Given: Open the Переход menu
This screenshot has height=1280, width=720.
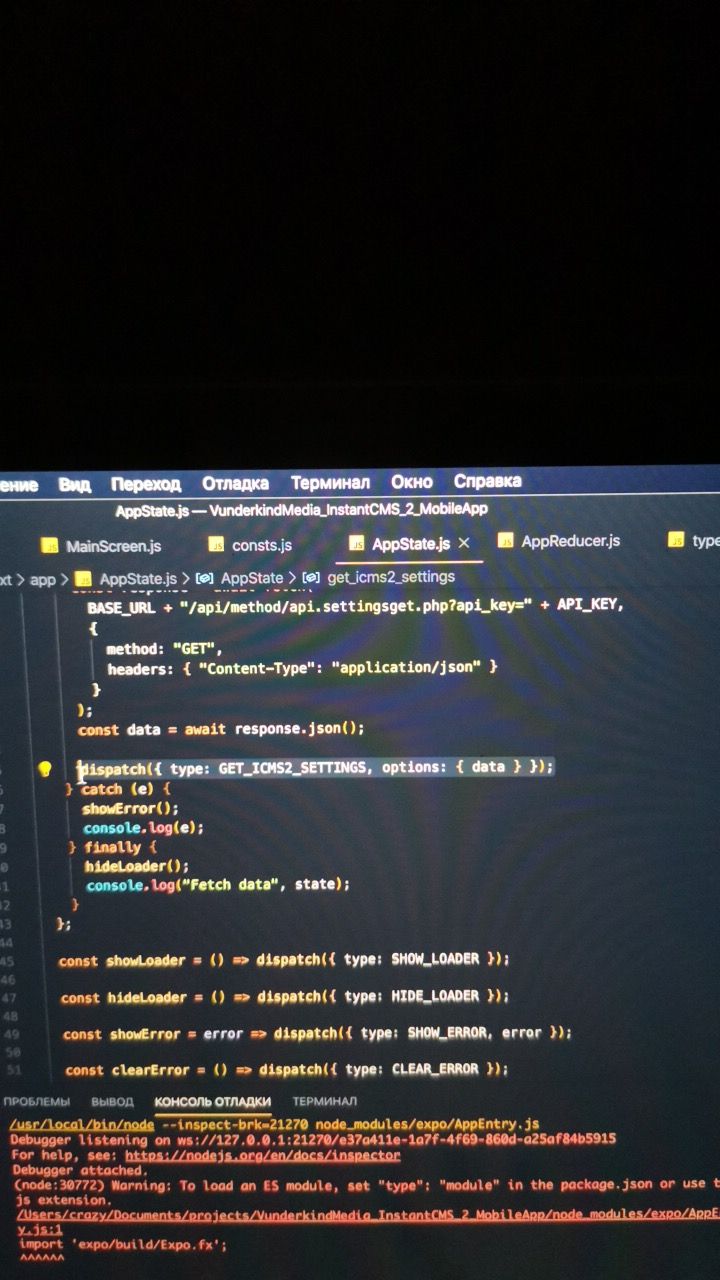Looking at the screenshot, I should [145, 484].
